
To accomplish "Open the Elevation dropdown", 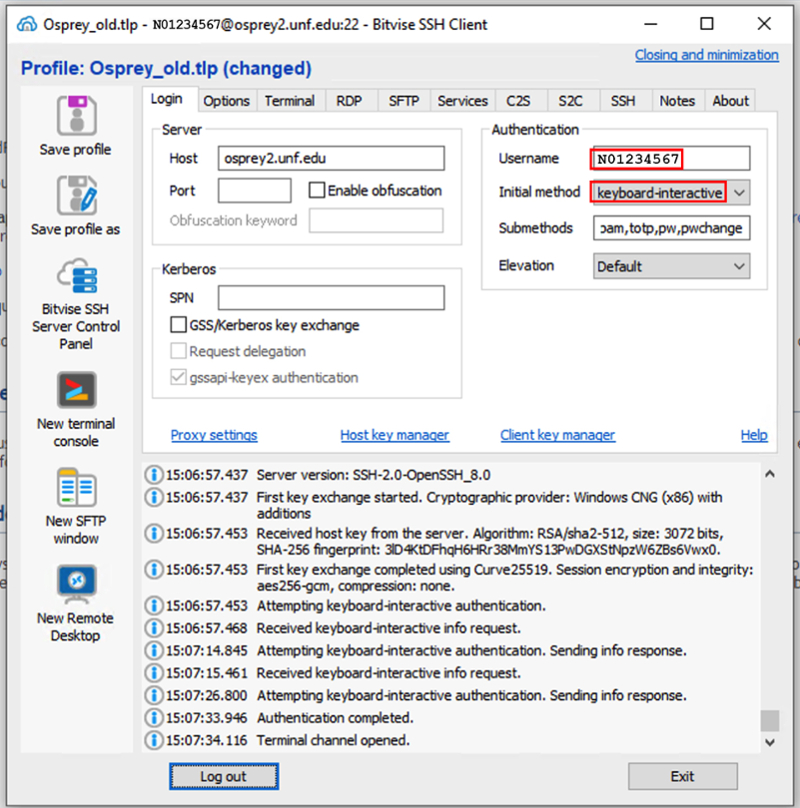I will point(671,266).
